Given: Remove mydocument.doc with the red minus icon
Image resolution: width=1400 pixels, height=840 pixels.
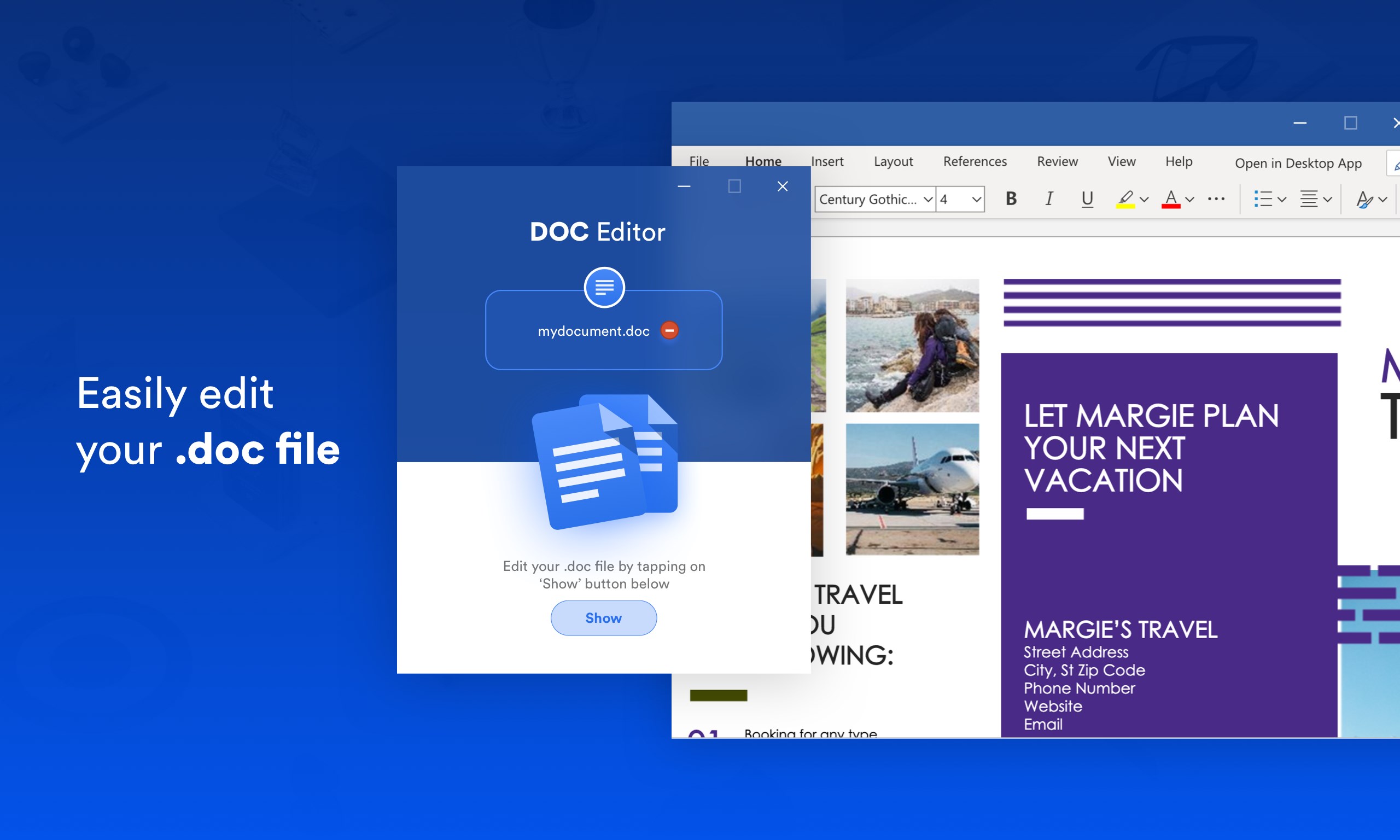Looking at the screenshot, I should tap(669, 330).
